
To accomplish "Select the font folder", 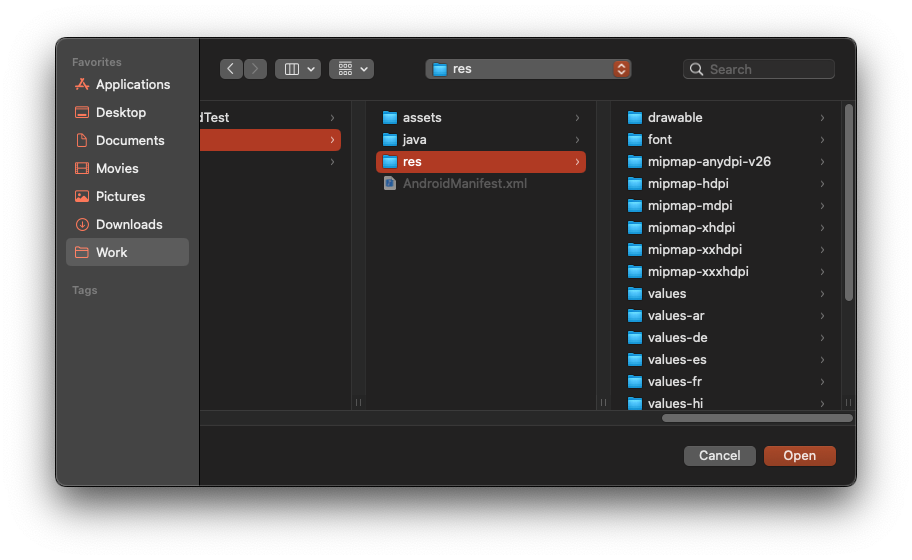I will 727,140.
